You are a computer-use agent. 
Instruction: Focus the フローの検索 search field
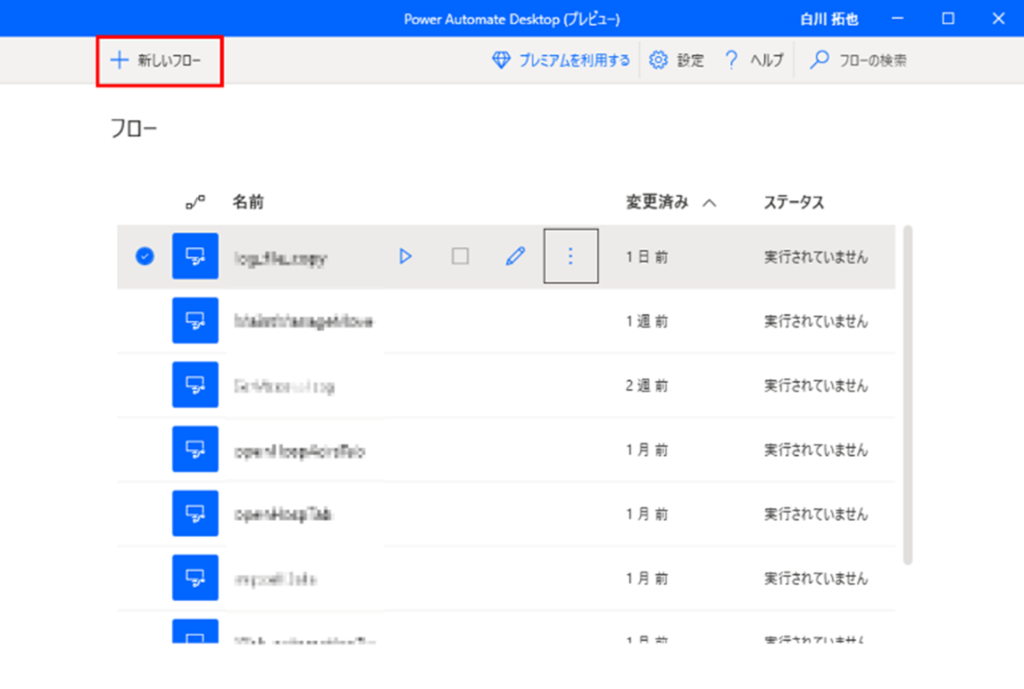tap(858, 61)
